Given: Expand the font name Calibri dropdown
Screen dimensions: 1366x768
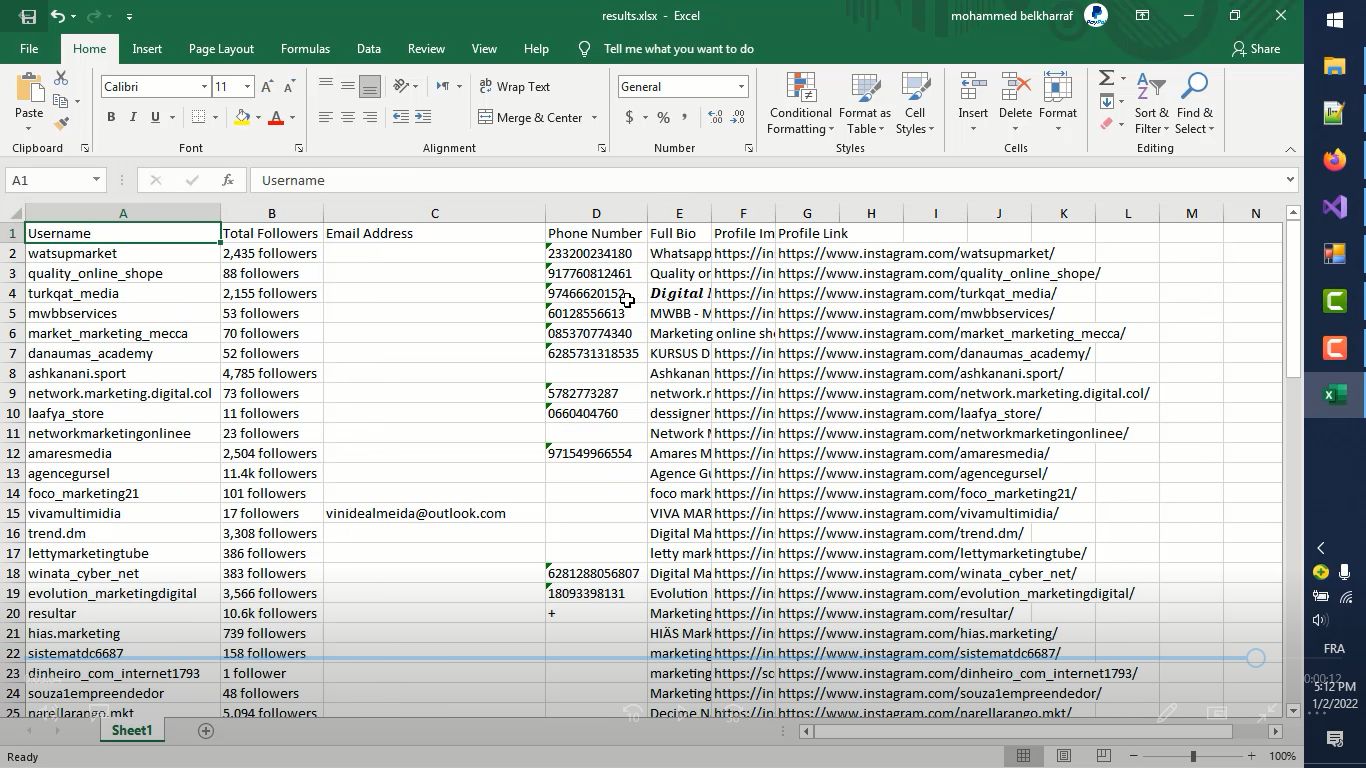Looking at the screenshot, I should point(204,87).
